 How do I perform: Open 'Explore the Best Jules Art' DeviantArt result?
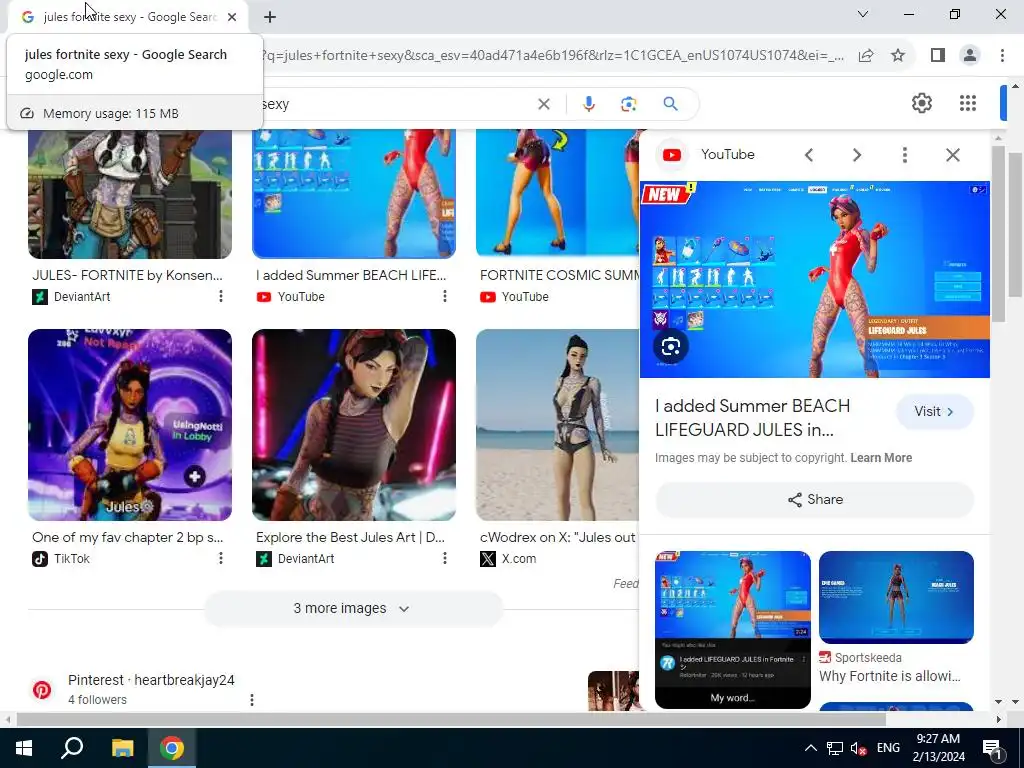350,537
